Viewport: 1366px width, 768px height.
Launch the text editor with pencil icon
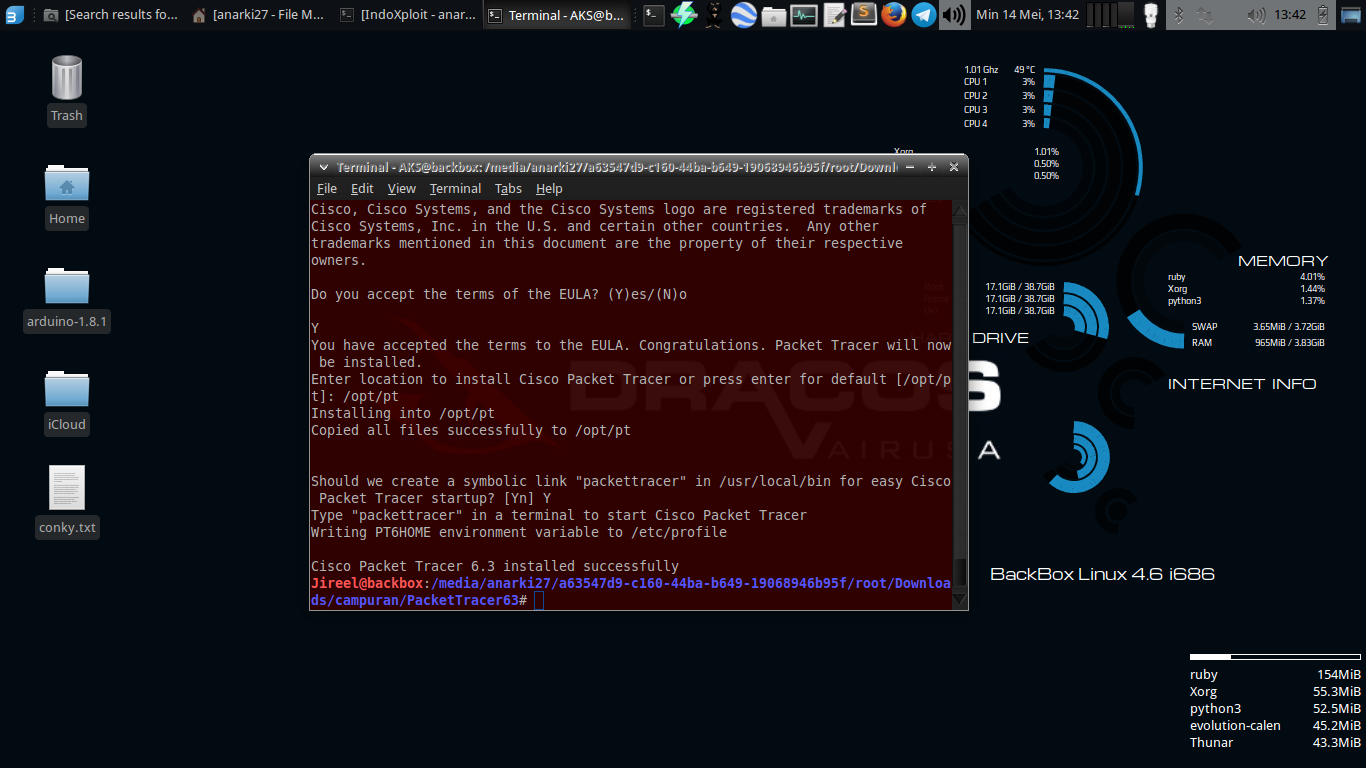pyautogui.click(x=834, y=15)
